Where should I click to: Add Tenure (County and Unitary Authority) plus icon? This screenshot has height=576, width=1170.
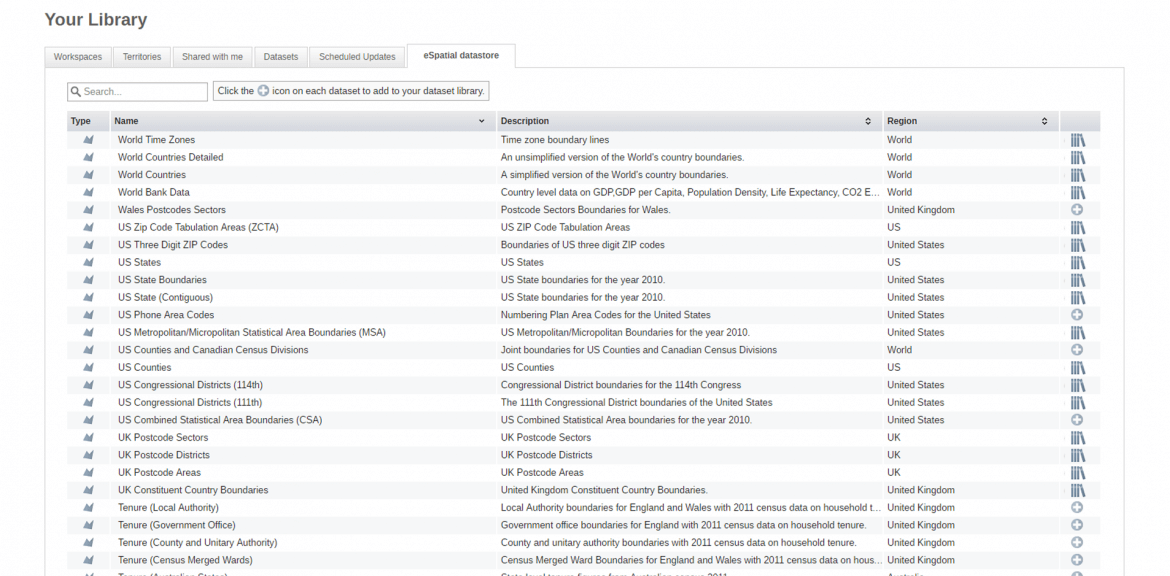(1077, 542)
